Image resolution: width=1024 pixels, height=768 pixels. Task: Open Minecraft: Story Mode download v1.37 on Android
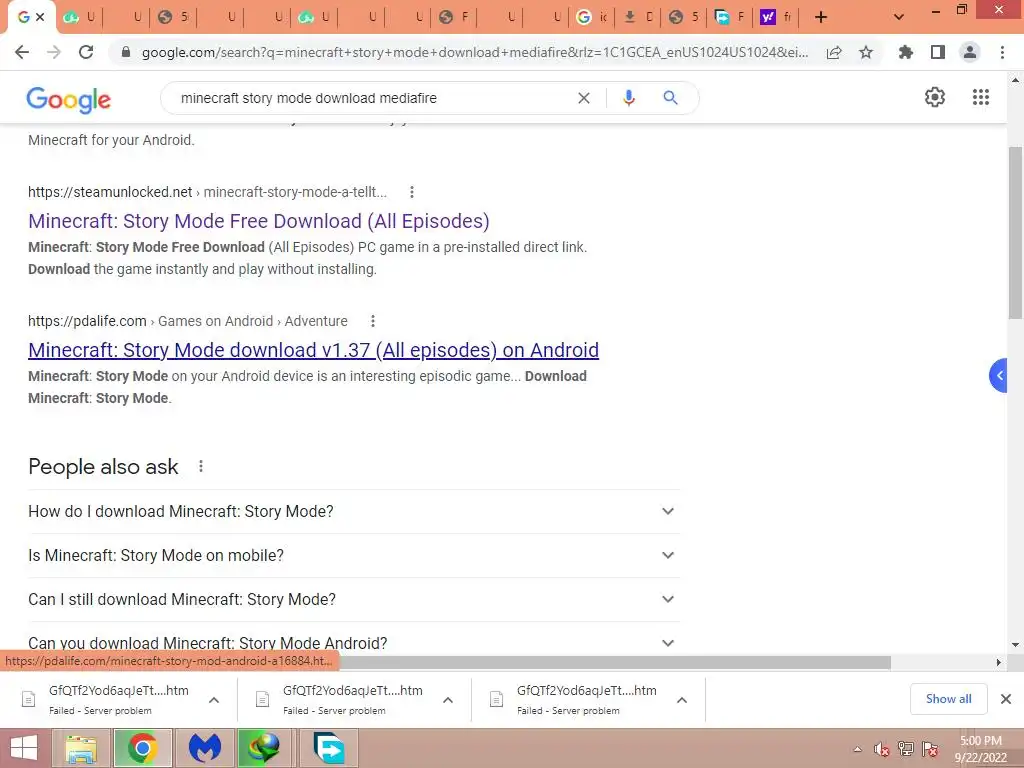point(313,350)
